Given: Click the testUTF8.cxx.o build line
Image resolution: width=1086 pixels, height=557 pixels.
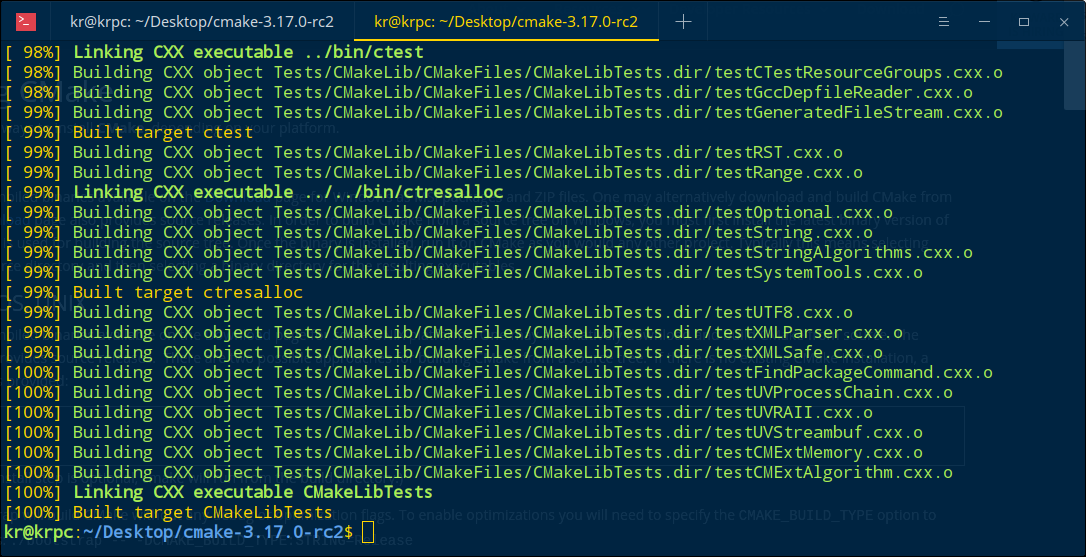Looking at the screenshot, I should click(x=462, y=312).
